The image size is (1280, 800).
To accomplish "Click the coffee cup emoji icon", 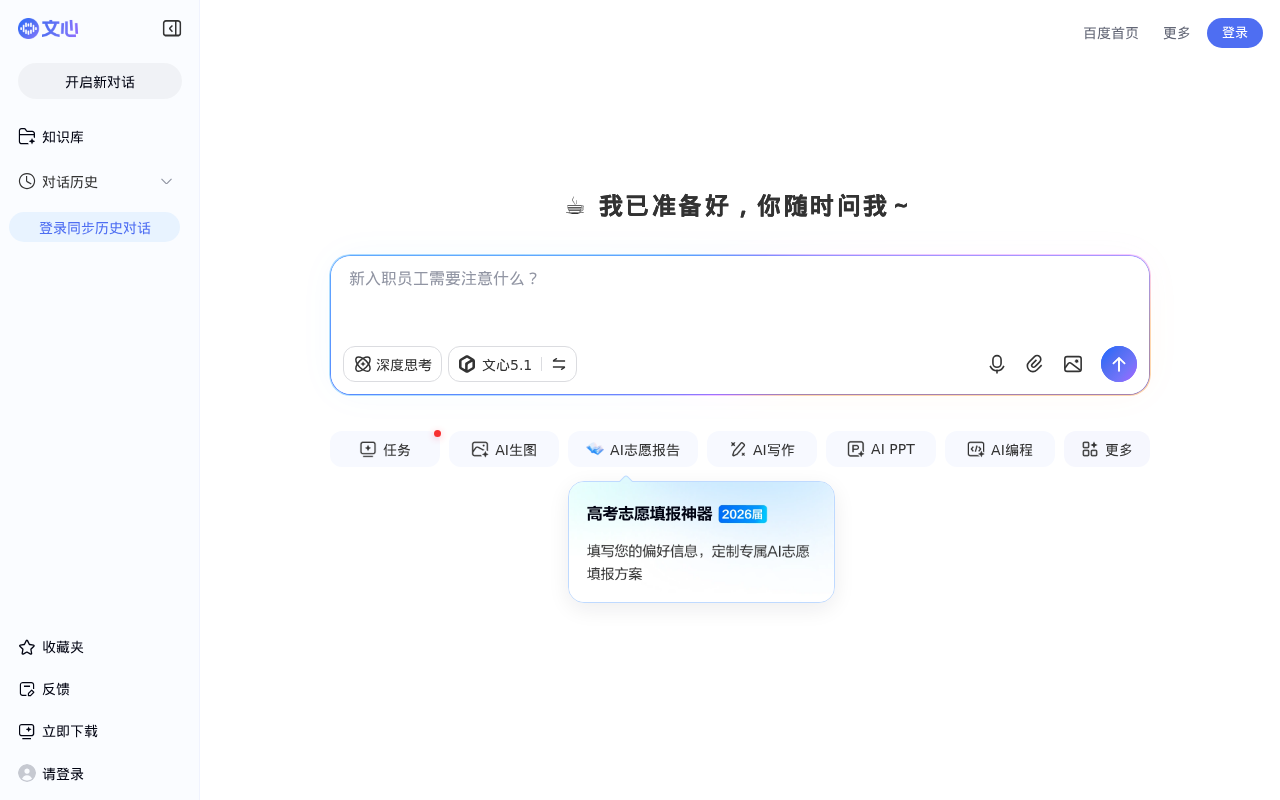I will [575, 206].
